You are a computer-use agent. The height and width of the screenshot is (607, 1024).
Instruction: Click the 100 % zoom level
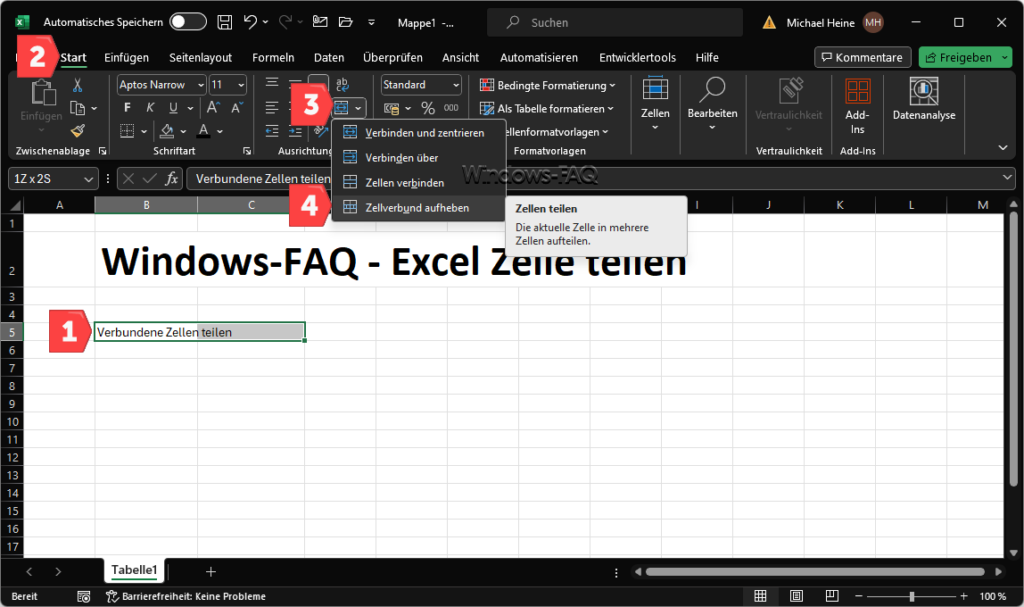point(993,597)
